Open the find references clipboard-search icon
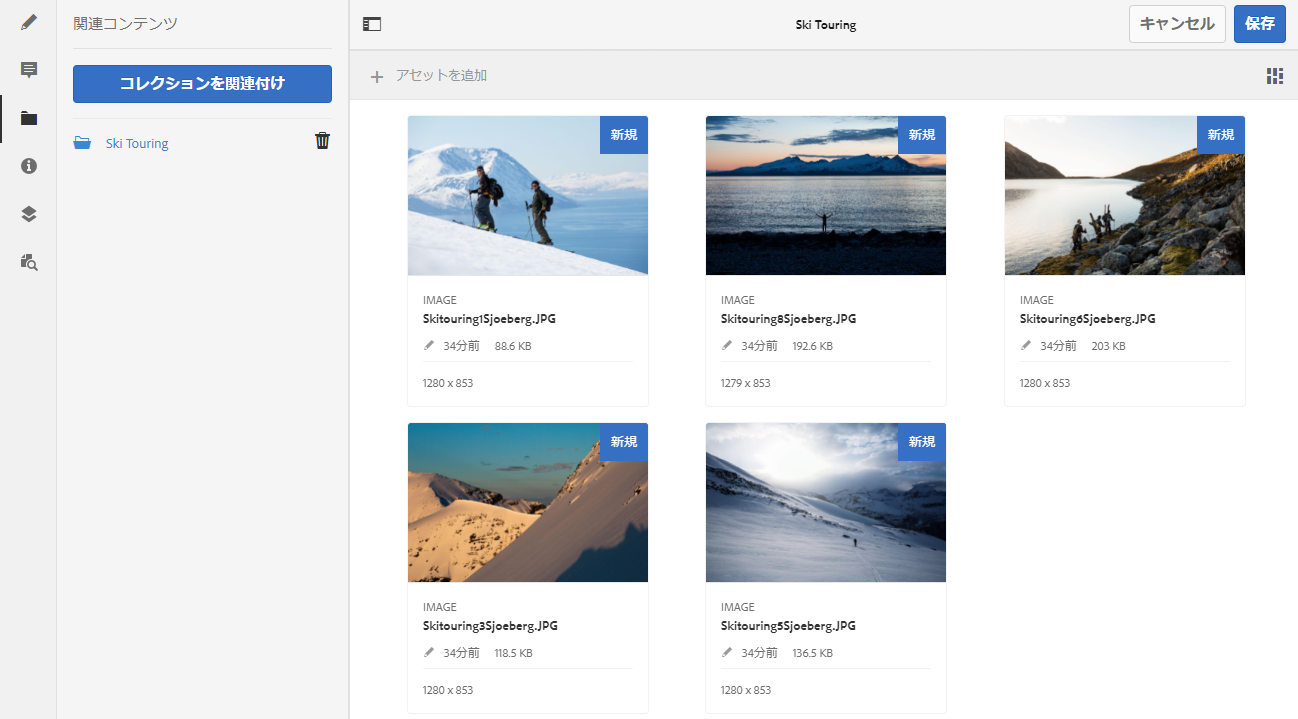The image size is (1298, 719). pos(29,262)
